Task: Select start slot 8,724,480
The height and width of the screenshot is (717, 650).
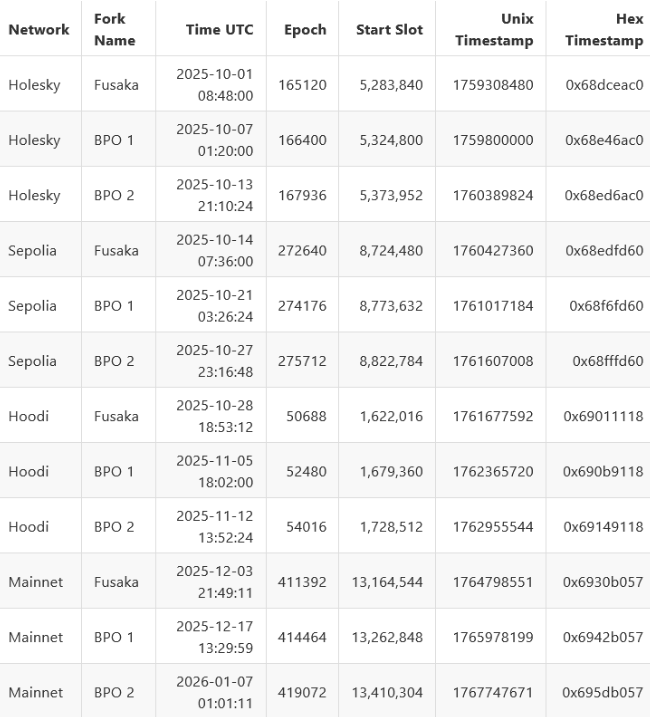Action: [391, 250]
